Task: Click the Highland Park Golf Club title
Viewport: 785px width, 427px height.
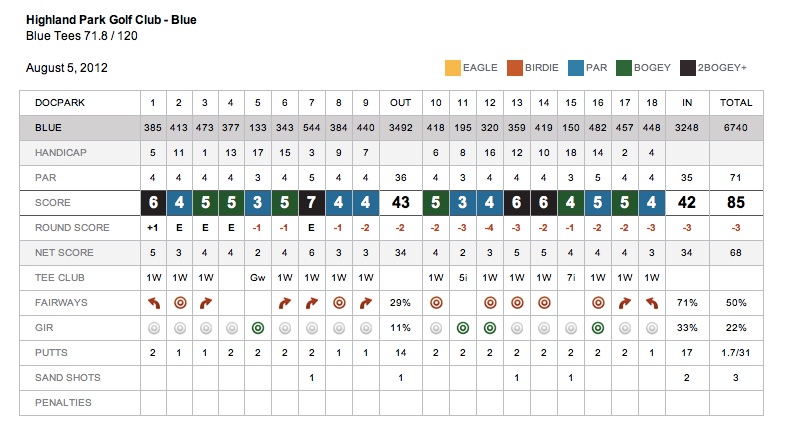Action: [110, 19]
